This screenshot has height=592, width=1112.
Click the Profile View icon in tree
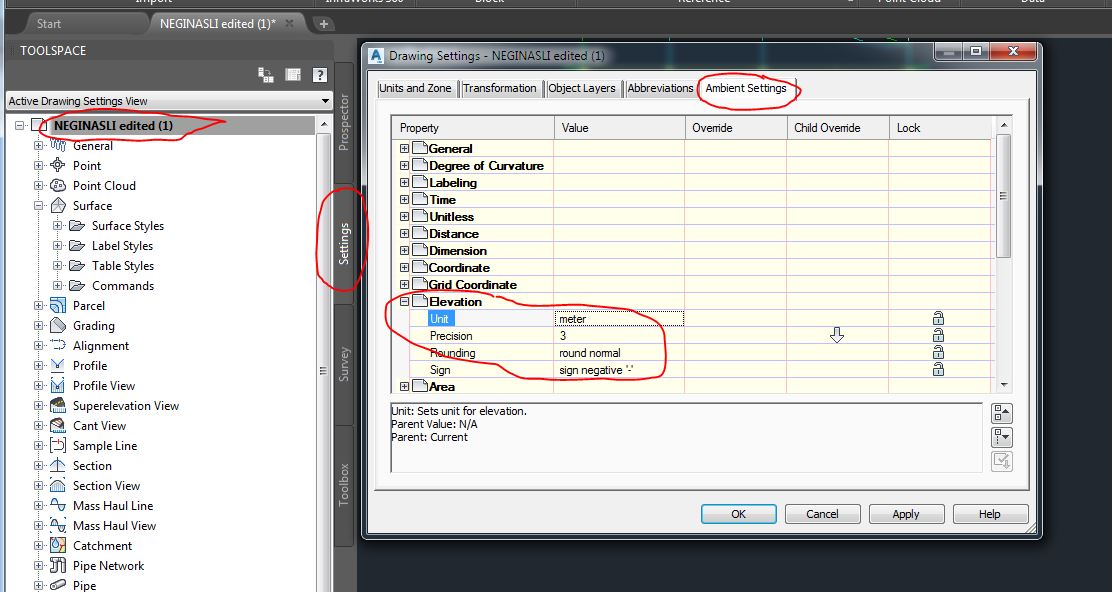pyautogui.click(x=57, y=386)
